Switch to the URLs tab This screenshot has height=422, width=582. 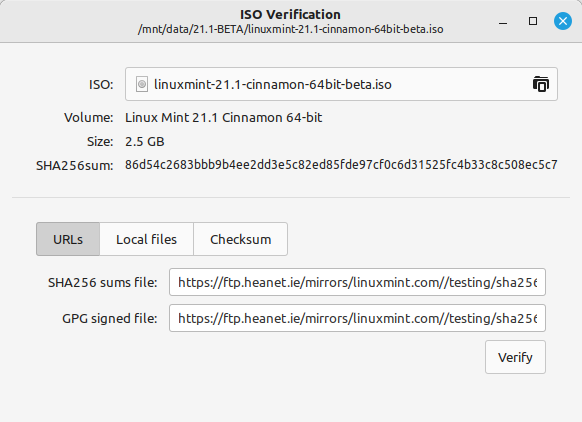(68, 239)
